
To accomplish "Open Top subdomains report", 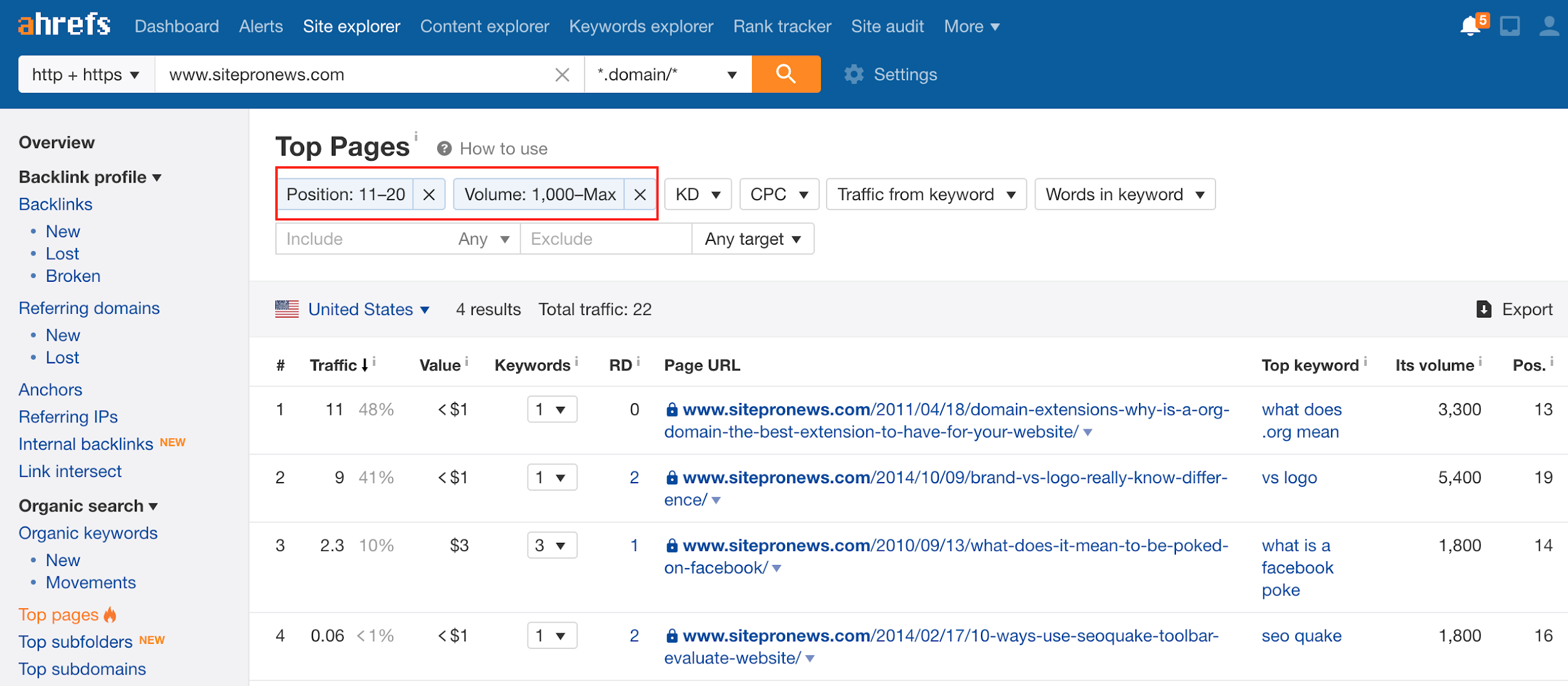I will (x=82, y=669).
